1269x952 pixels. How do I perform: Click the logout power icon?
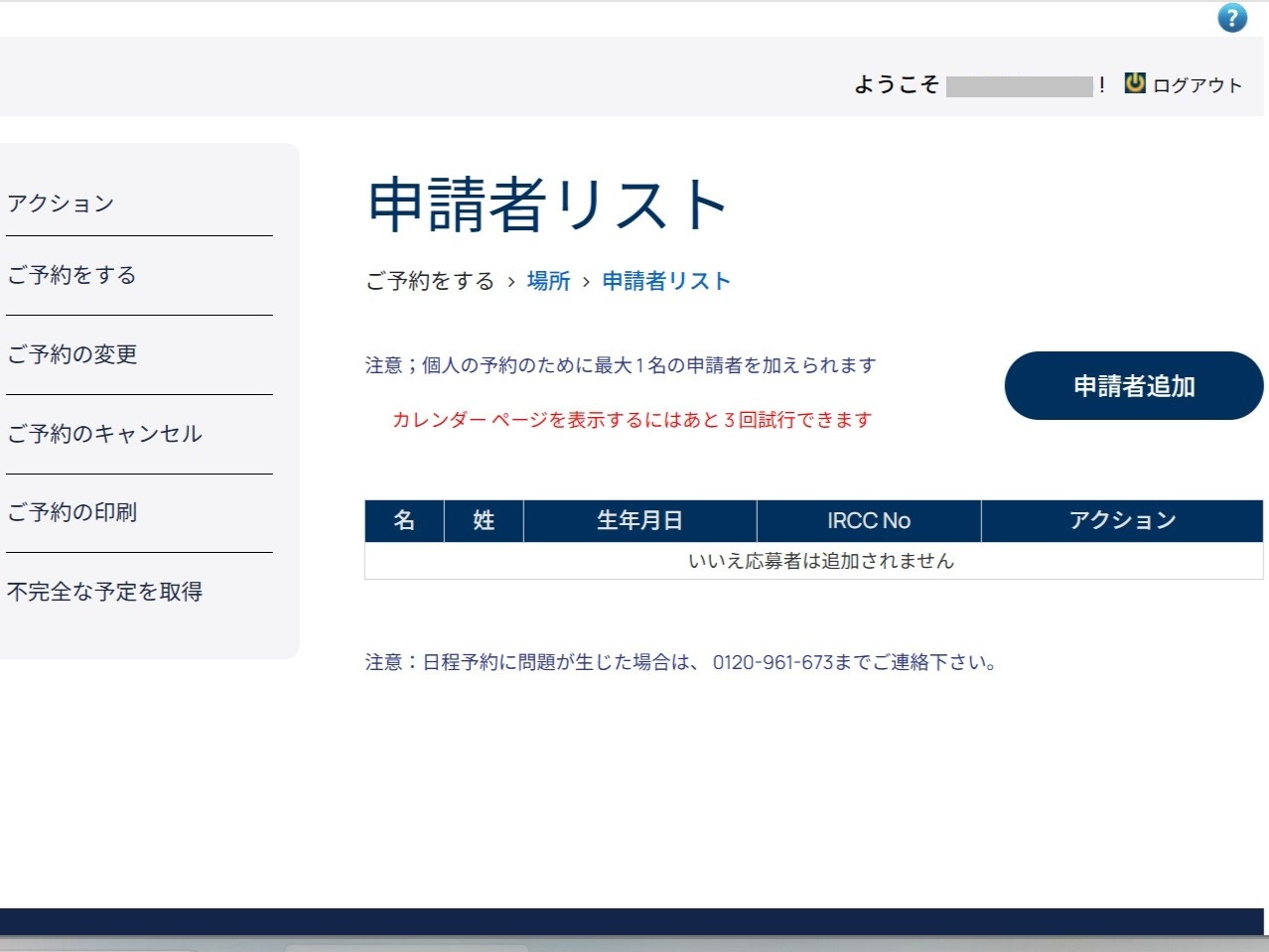(1134, 83)
